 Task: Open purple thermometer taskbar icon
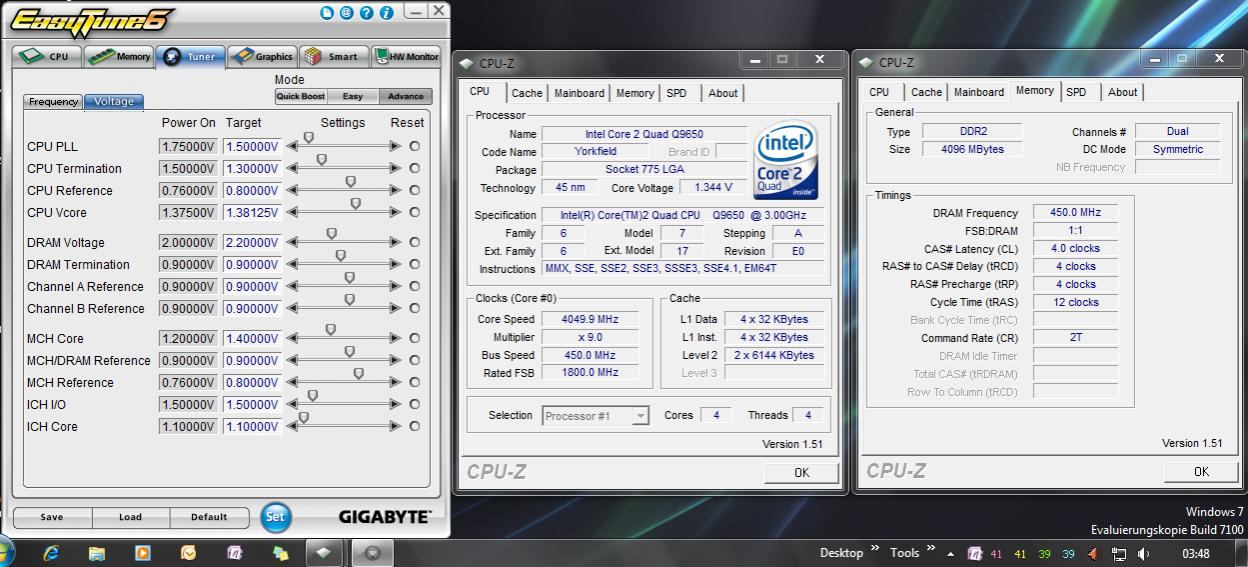[234, 552]
